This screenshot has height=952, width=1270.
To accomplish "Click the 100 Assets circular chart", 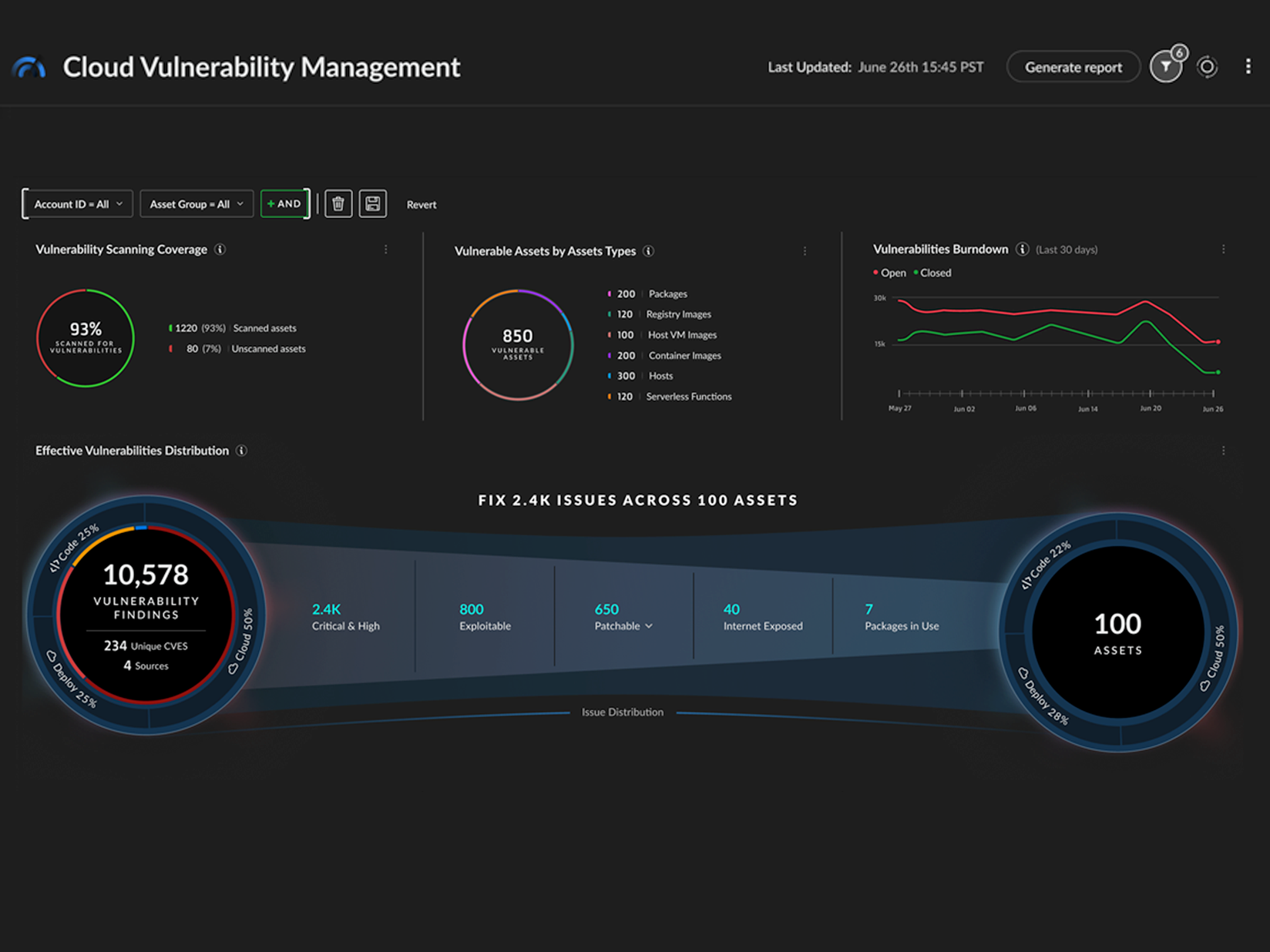I will pos(1116,633).
